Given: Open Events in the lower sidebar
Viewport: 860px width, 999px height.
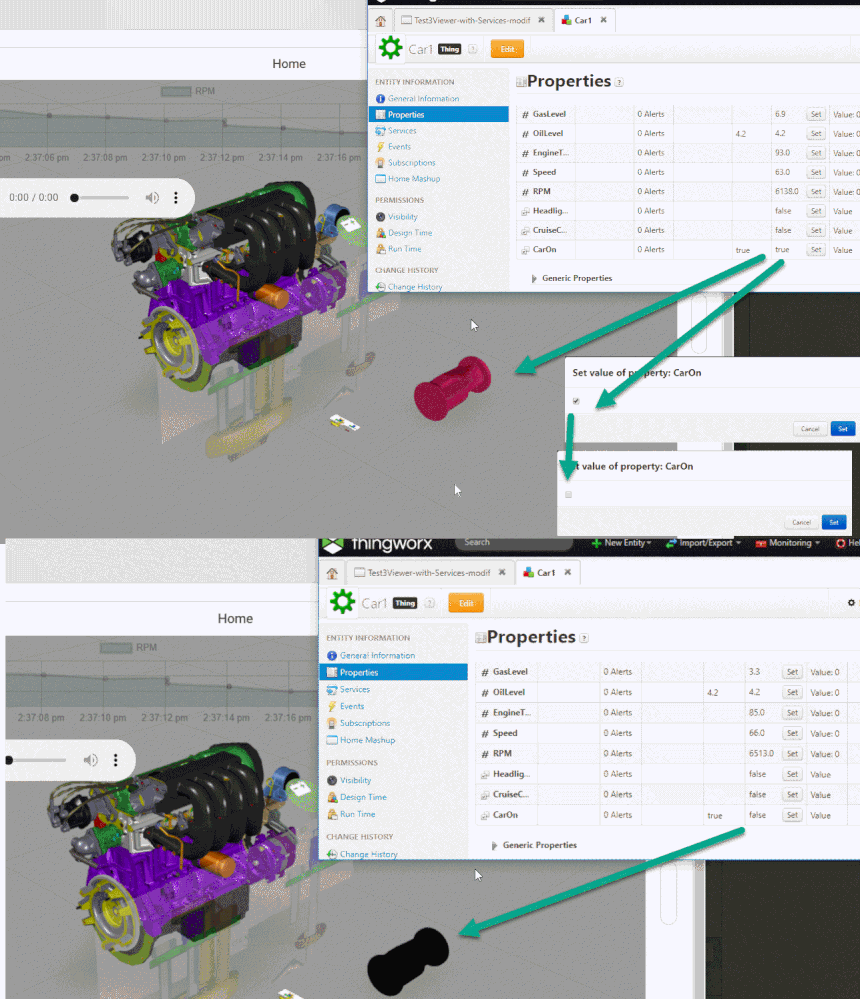Looking at the screenshot, I should [x=346, y=707].
